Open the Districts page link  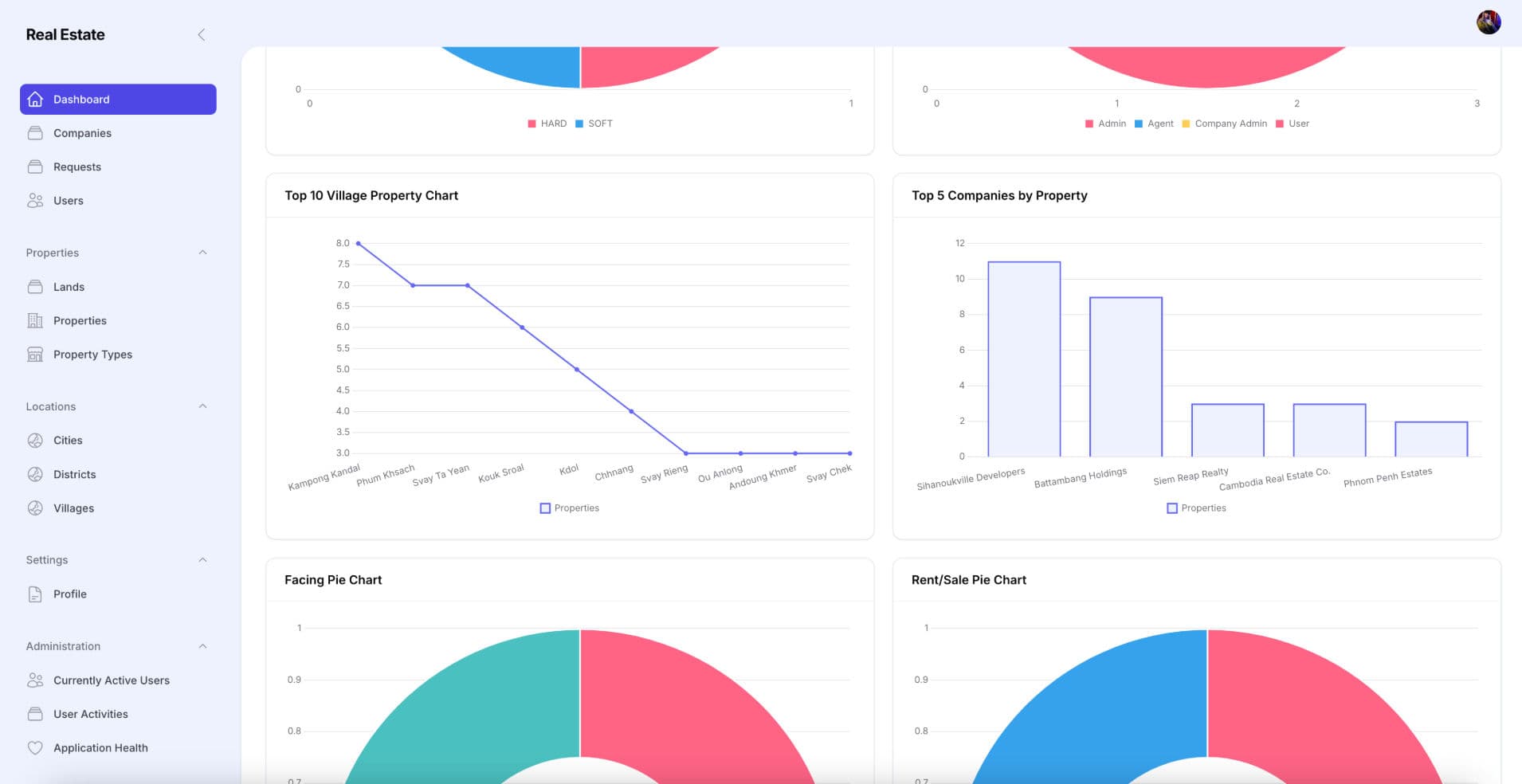click(118, 474)
